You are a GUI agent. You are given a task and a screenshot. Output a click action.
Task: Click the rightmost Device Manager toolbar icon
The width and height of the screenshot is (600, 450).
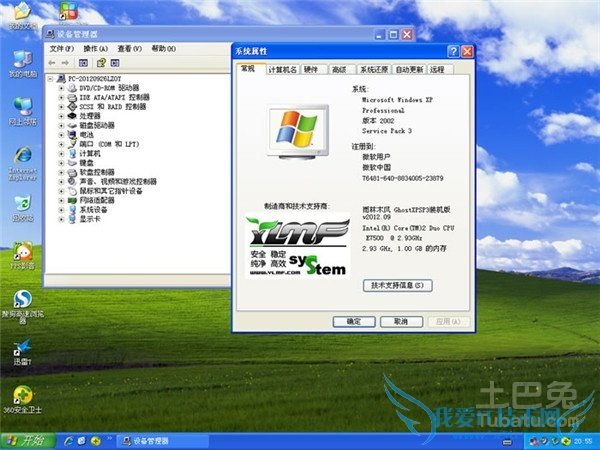(115, 63)
